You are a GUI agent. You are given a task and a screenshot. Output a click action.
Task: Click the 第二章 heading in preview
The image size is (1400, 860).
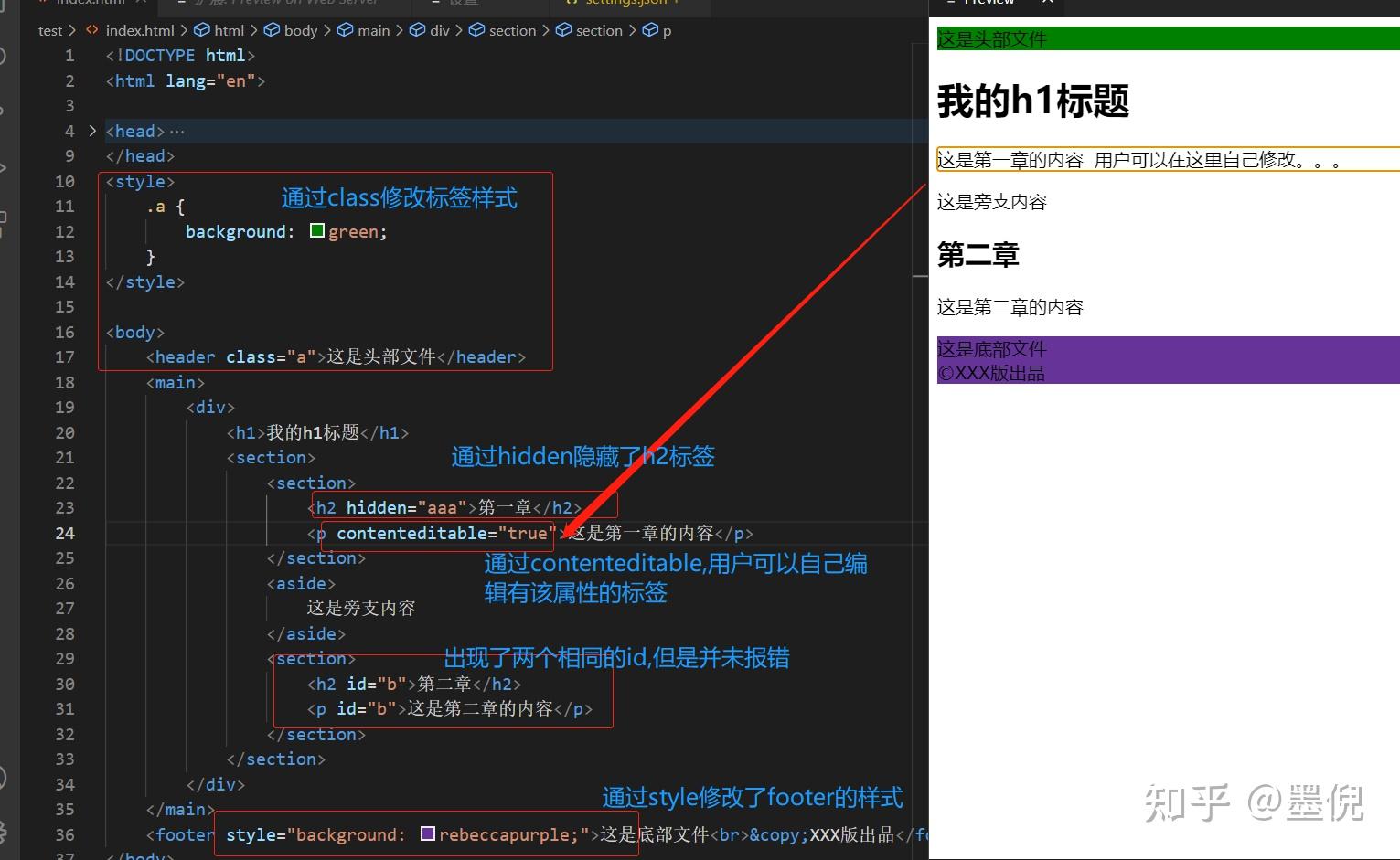(978, 255)
